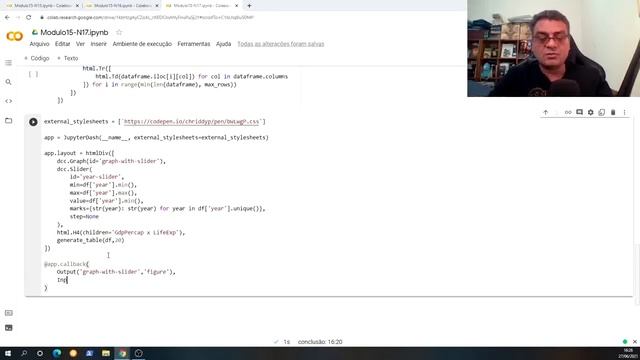Screen dimensions: 640x360
Task: Mirror the cell in a tab
Action: 602,112
